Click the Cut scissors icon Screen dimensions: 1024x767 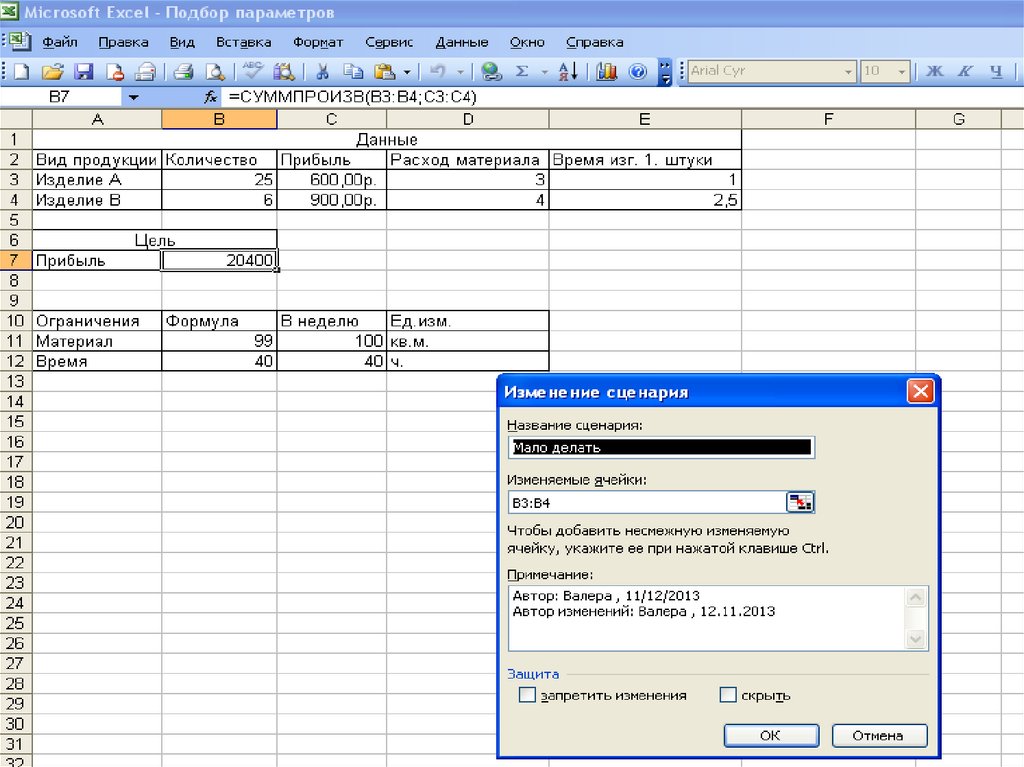coord(323,71)
